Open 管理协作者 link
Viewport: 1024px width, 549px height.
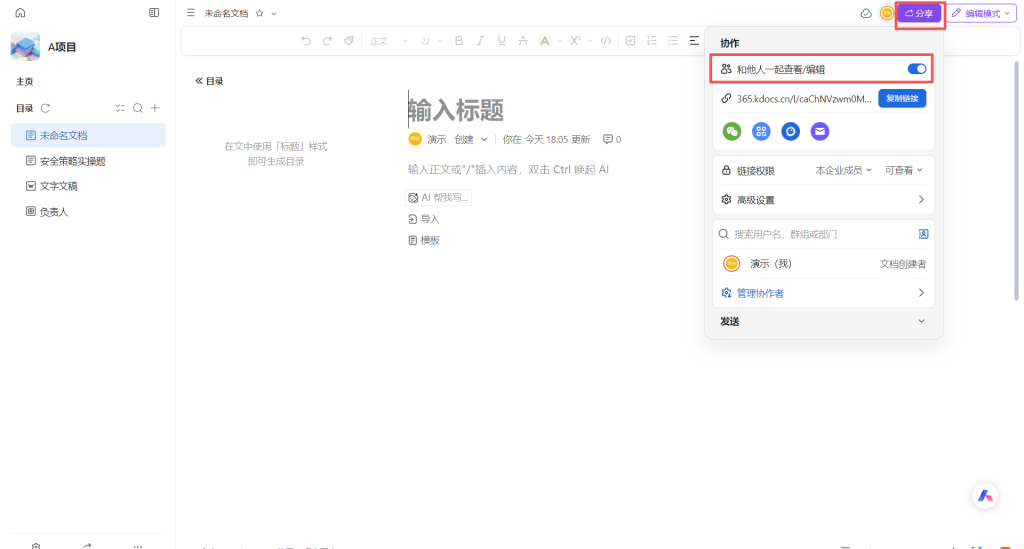(823, 293)
